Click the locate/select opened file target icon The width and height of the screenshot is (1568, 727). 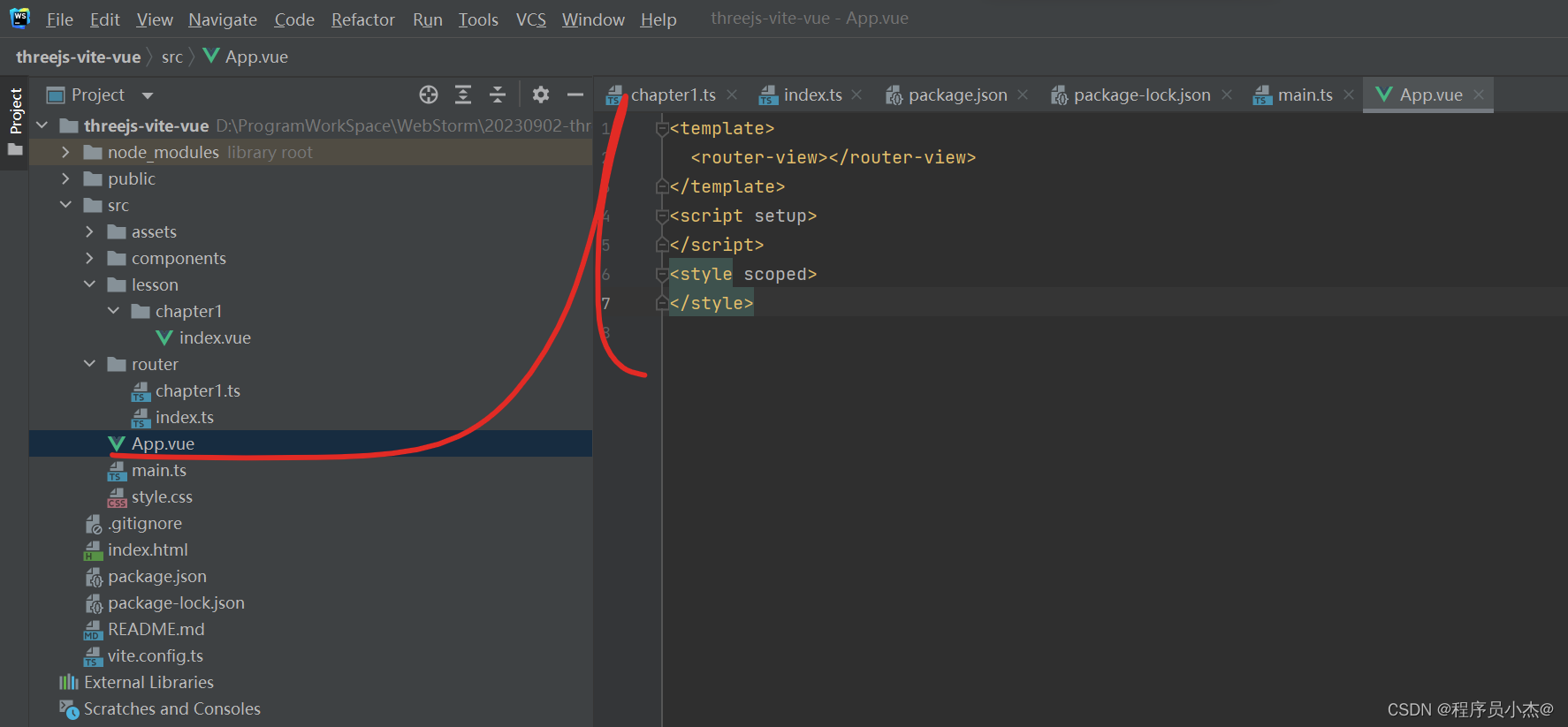429,95
